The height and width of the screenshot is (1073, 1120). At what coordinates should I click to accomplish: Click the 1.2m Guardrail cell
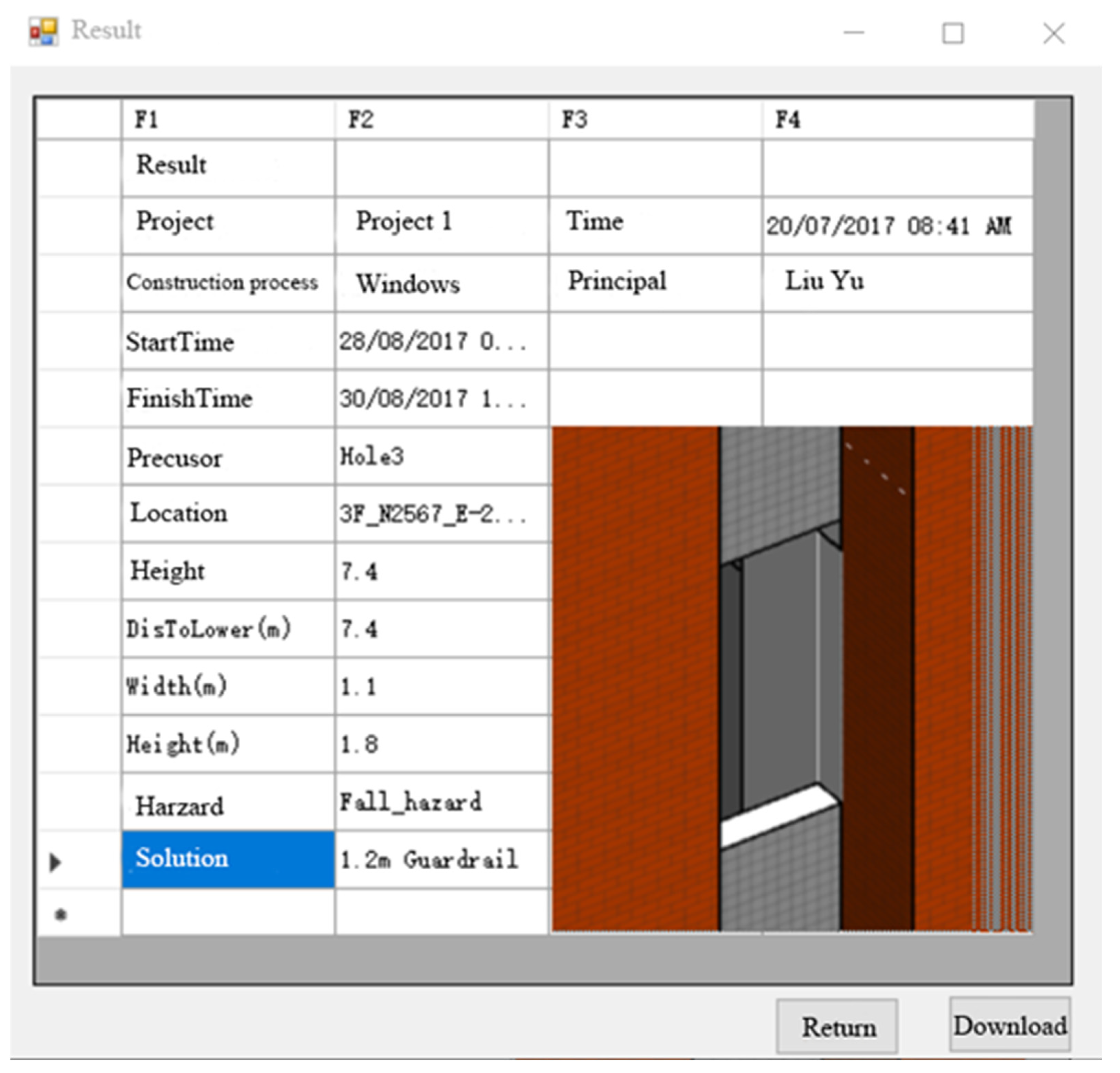441,859
